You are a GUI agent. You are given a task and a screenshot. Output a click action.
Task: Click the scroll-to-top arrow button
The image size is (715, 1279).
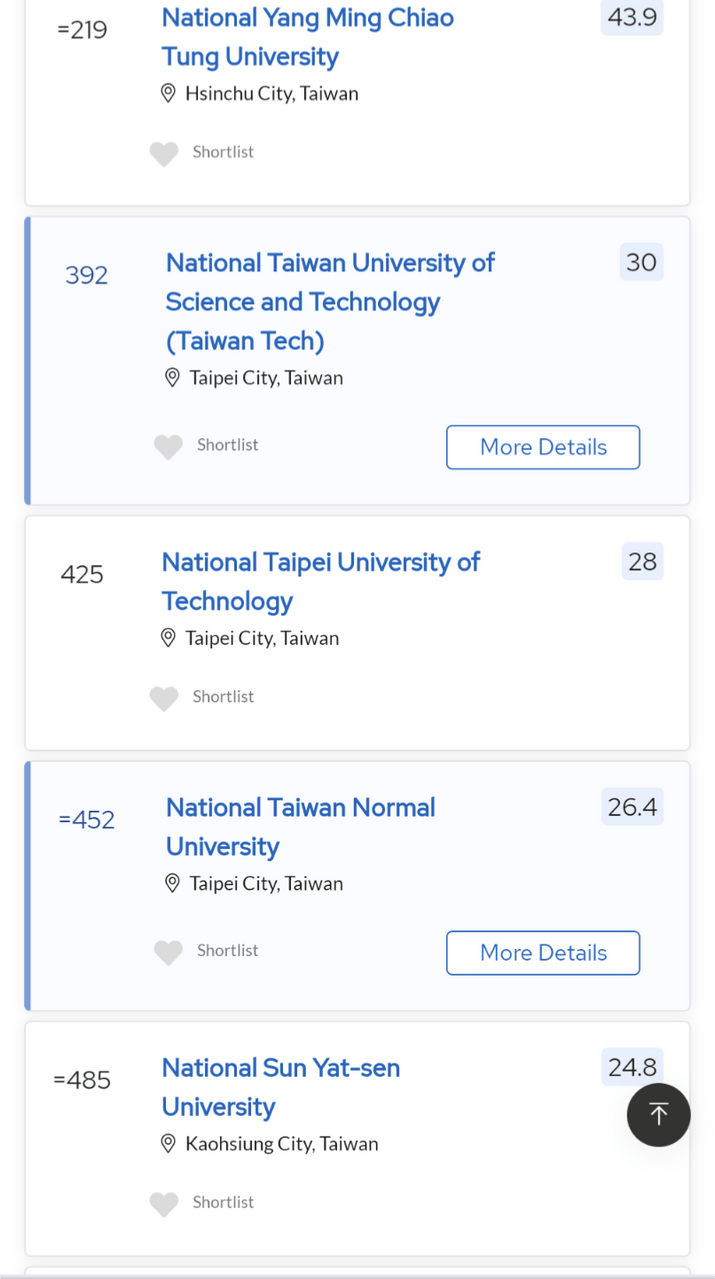coord(658,1114)
